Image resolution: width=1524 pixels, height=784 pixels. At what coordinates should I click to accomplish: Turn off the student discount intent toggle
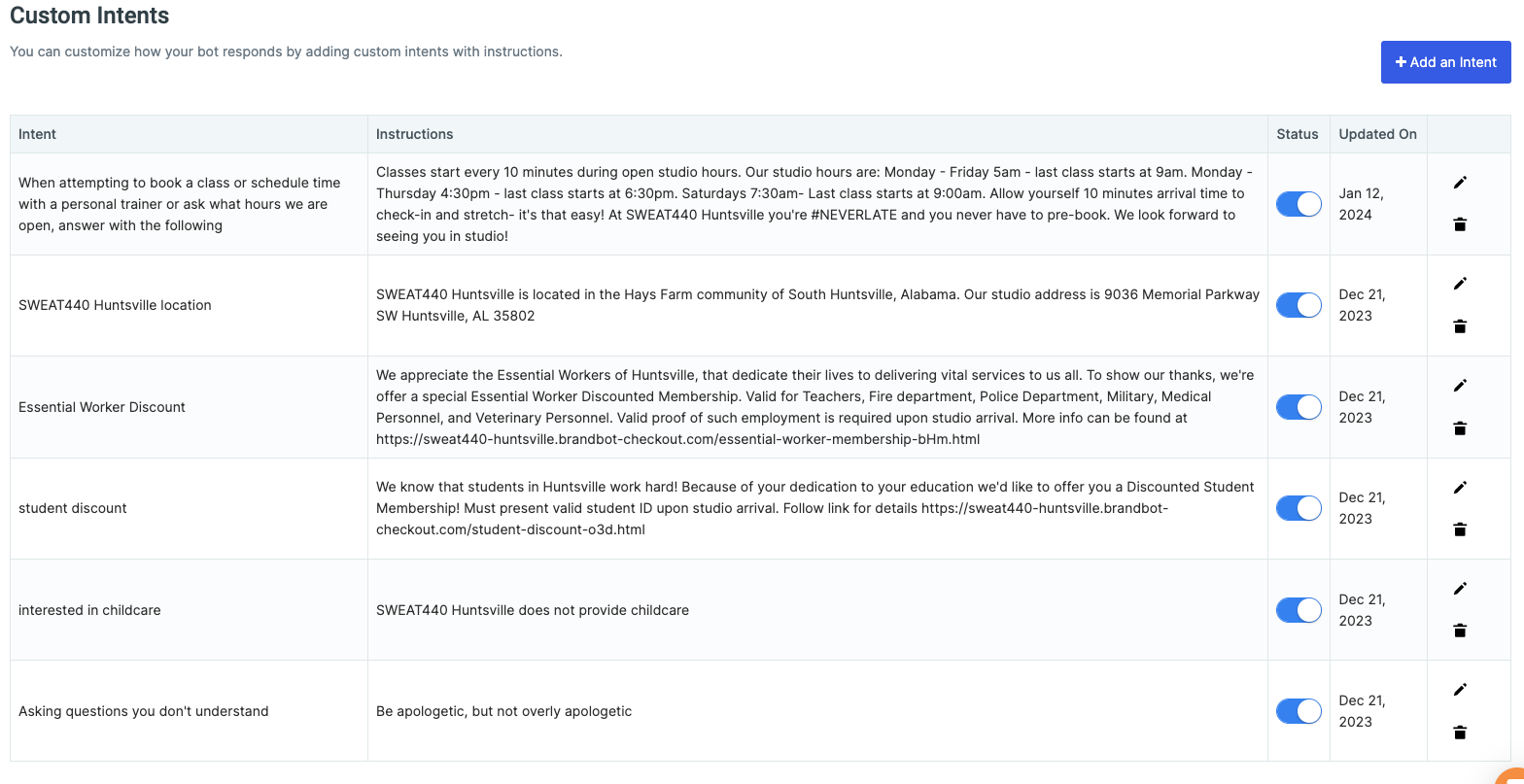pos(1299,508)
